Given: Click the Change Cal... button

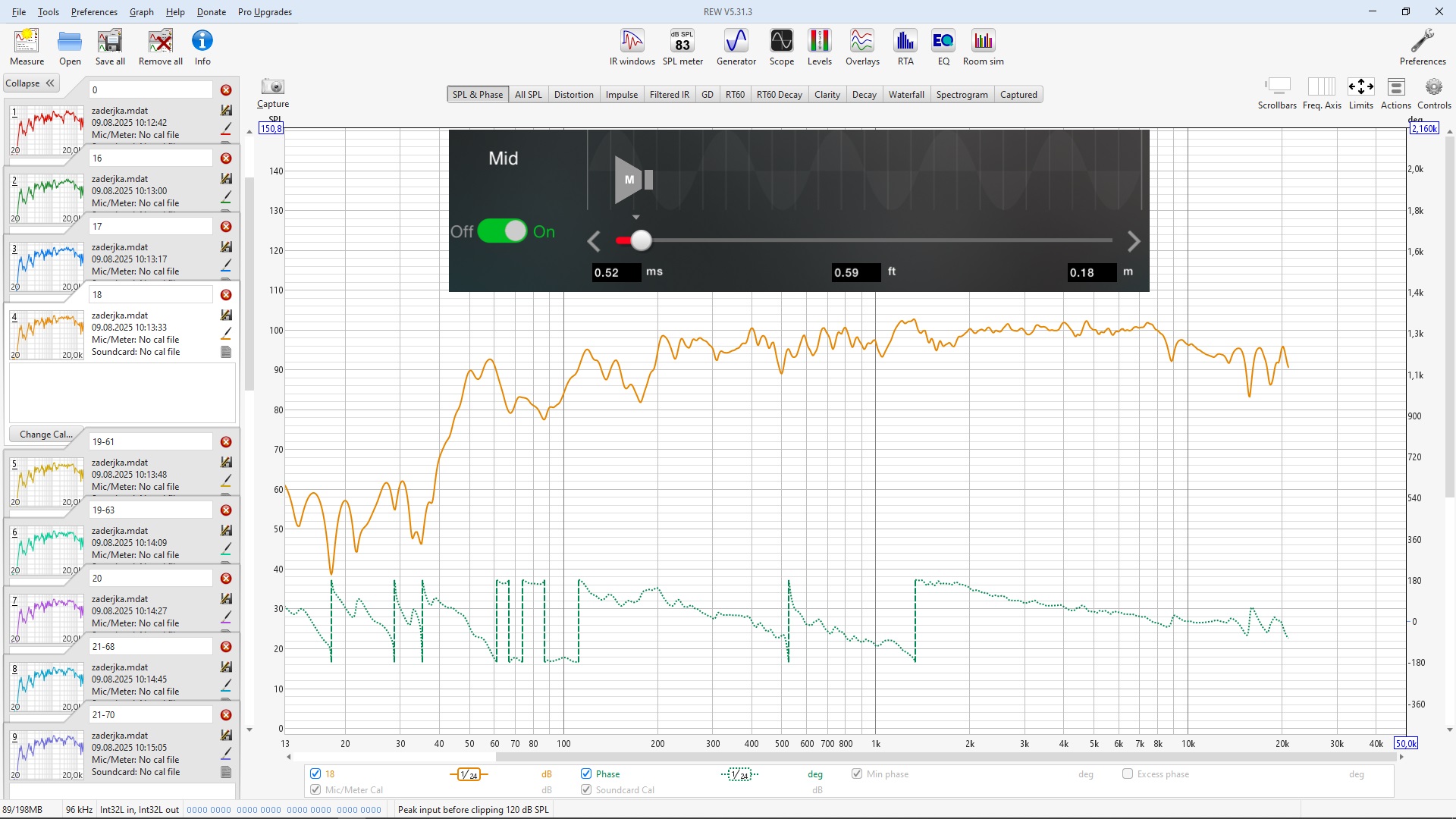Looking at the screenshot, I should pyautogui.click(x=45, y=435).
